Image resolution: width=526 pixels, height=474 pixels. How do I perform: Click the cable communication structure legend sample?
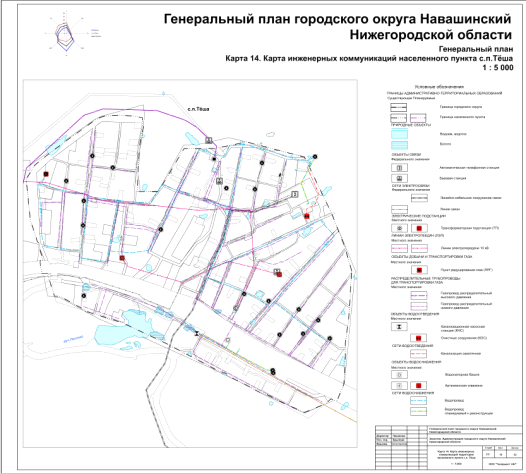(419, 198)
